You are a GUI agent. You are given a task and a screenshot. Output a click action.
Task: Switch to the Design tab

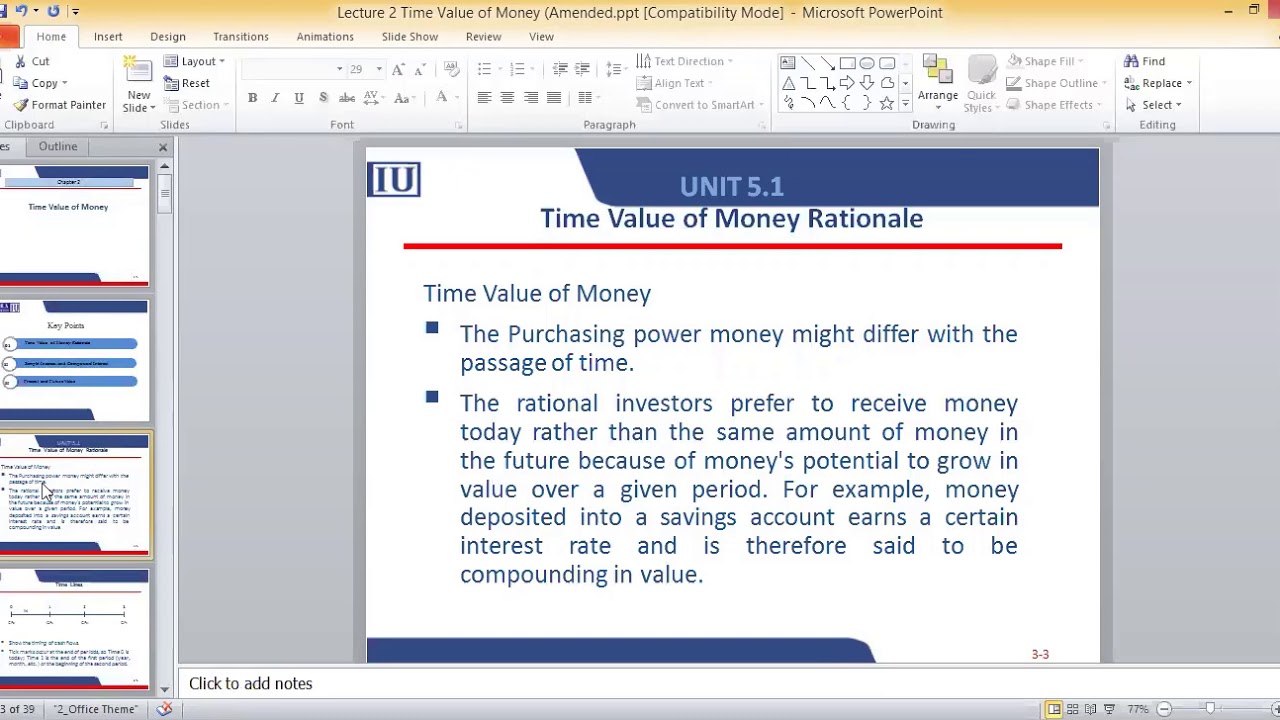[168, 36]
